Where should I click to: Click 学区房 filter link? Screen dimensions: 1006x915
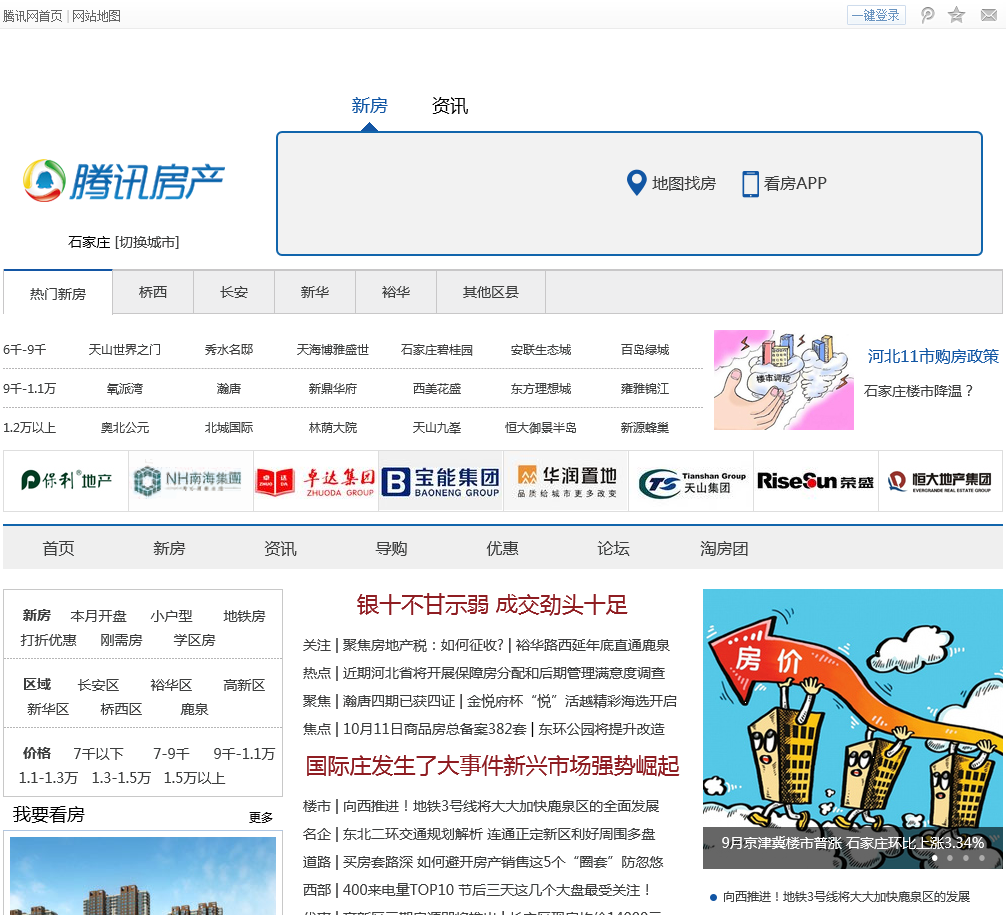click(194, 640)
